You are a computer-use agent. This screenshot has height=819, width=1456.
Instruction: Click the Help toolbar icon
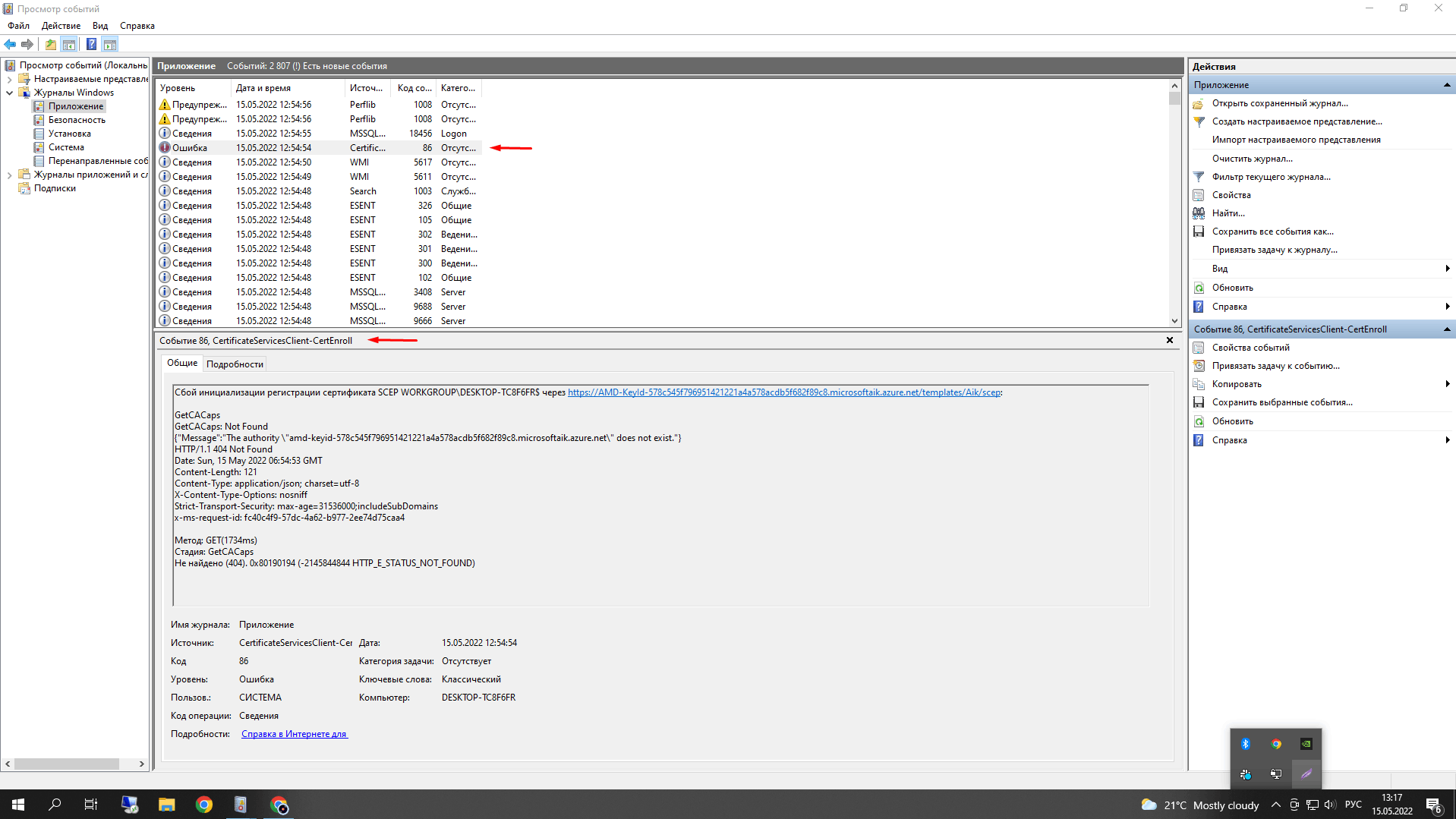[91, 44]
